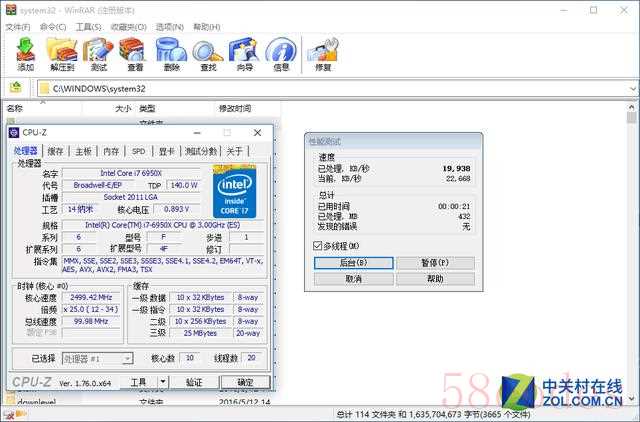This screenshot has height=422, width=640.
Task: Open the 工具 dropdown arrow in CPU-Z
Action: point(163,382)
